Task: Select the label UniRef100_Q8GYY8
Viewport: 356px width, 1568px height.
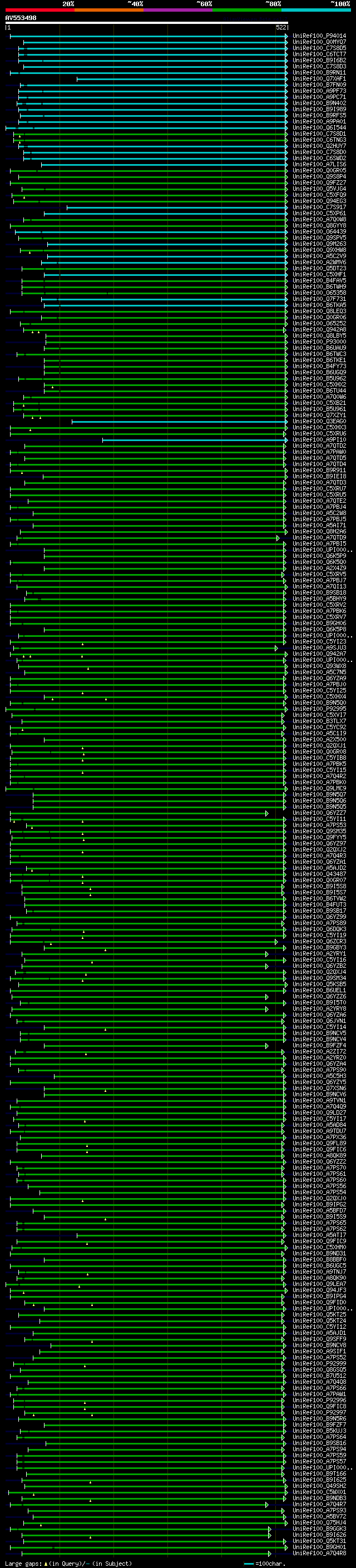Action: (x=319, y=225)
